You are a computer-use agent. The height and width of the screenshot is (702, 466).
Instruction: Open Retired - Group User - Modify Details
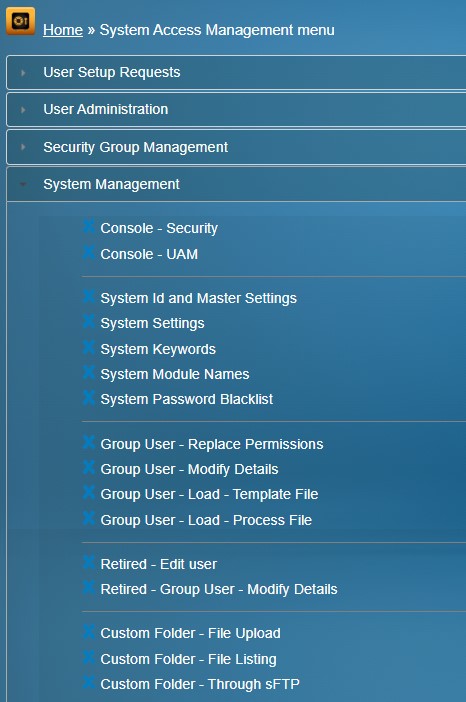click(219, 589)
